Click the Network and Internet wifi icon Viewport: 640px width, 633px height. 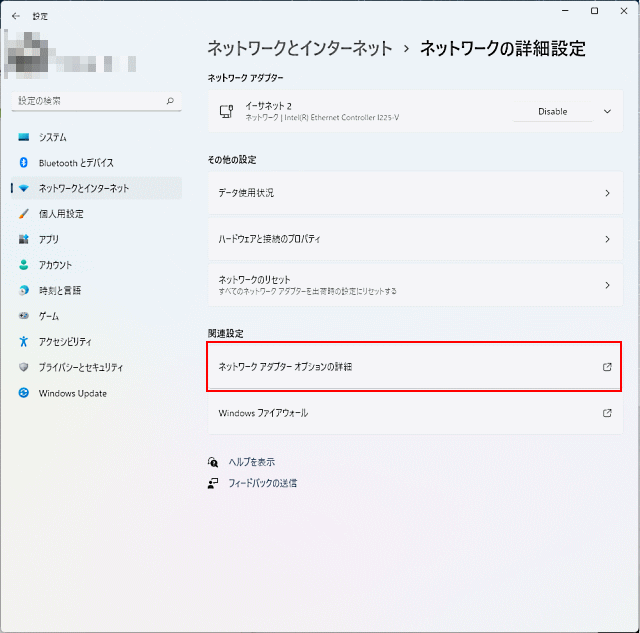tap(24, 188)
